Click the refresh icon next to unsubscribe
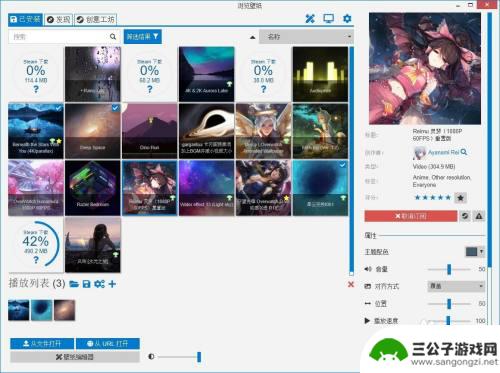The image size is (500, 373). click(465, 216)
